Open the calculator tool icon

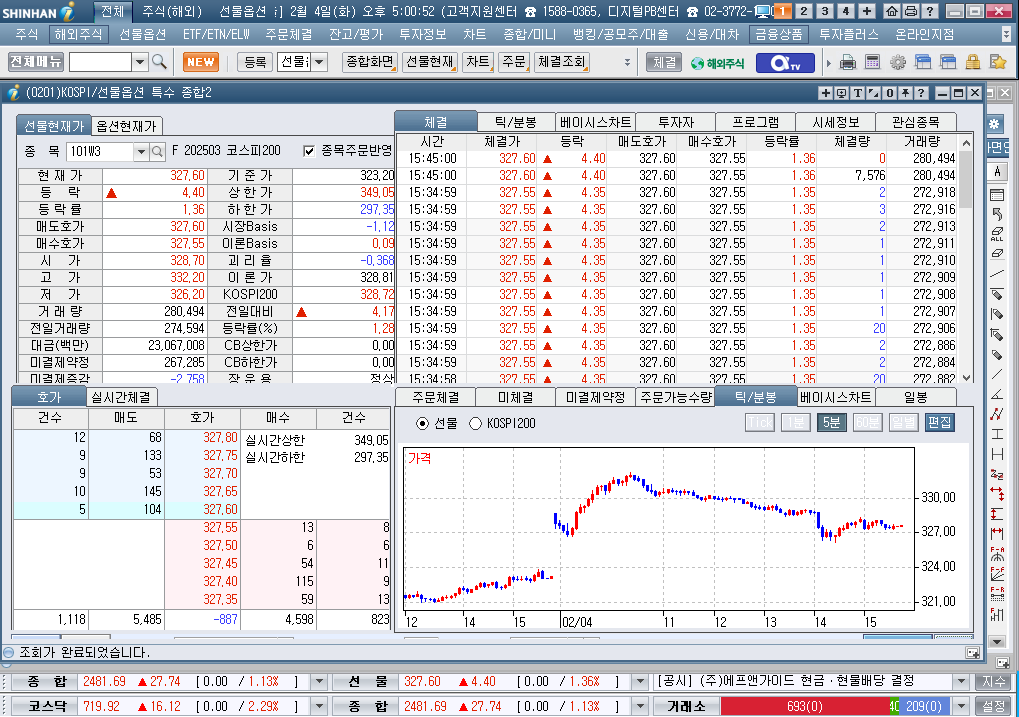tap(872, 62)
